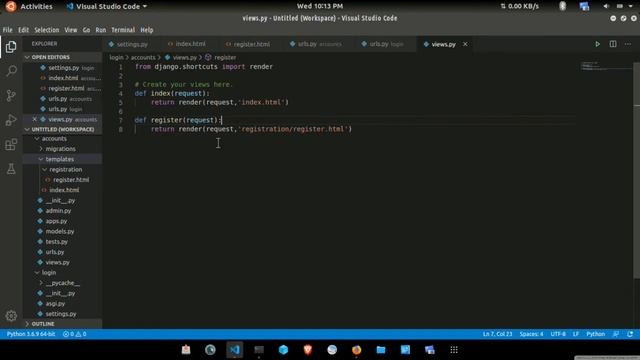The image size is (640, 360).
Task: Open Files manager from the dock
Action: pos(381,350)
